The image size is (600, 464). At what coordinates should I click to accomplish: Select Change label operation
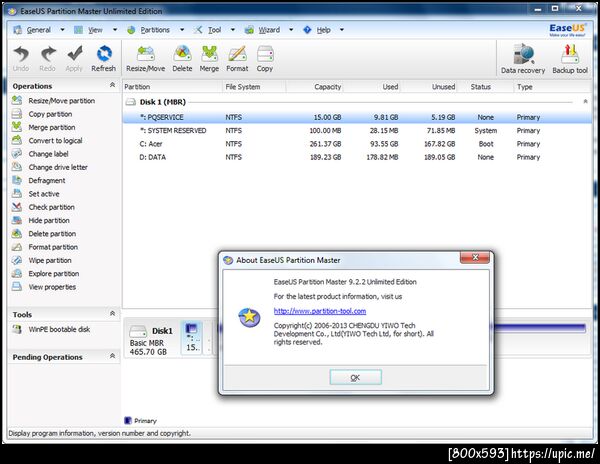pyautogui.click(x=40, y=154)
